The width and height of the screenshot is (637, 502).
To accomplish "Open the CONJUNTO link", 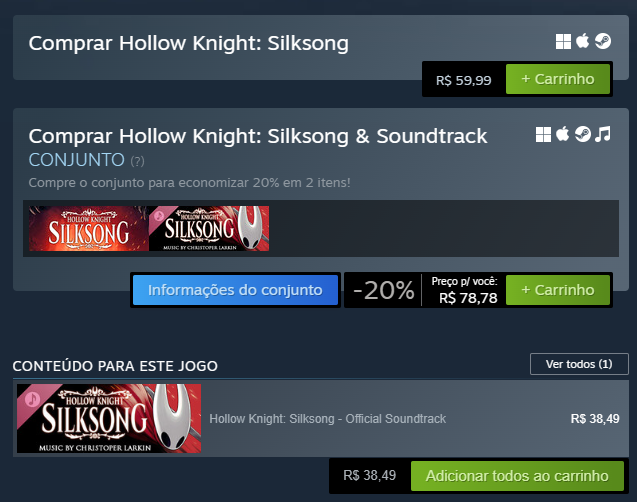I will pos(77,160).
